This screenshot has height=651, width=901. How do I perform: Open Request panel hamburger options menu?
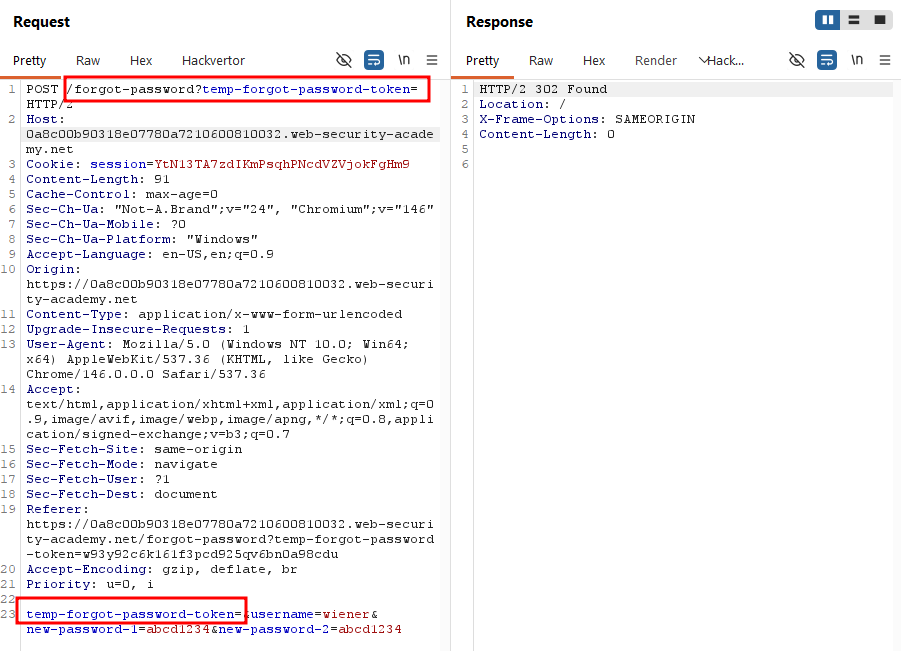432,60
